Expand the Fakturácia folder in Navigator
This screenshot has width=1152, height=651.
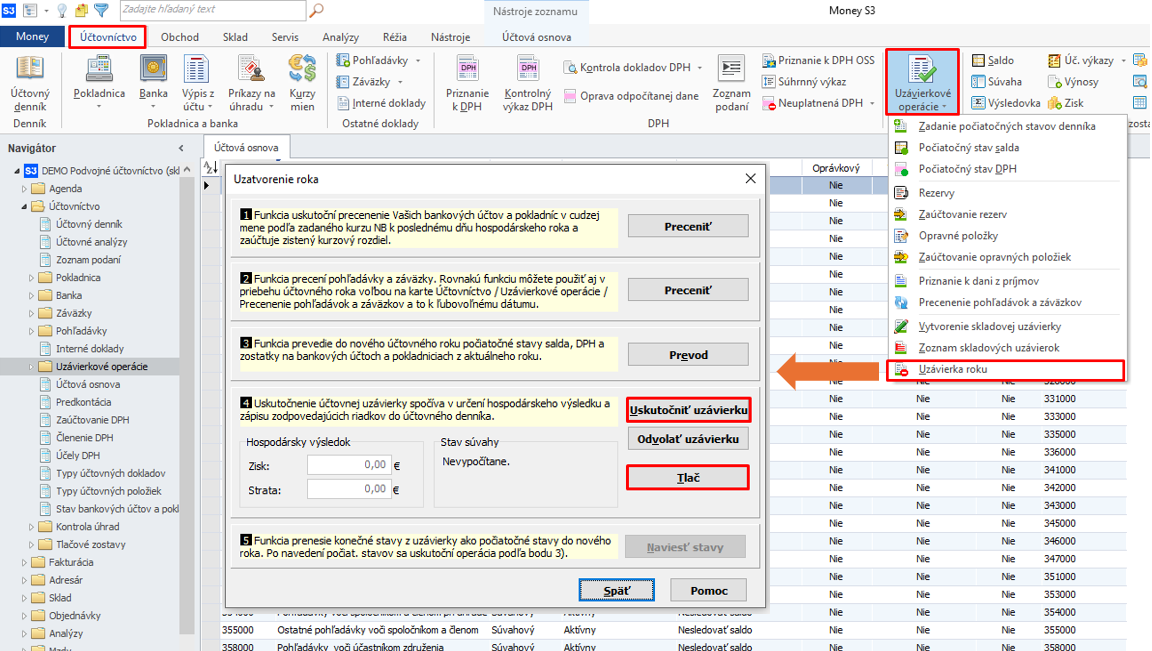(x=23, y=562)
